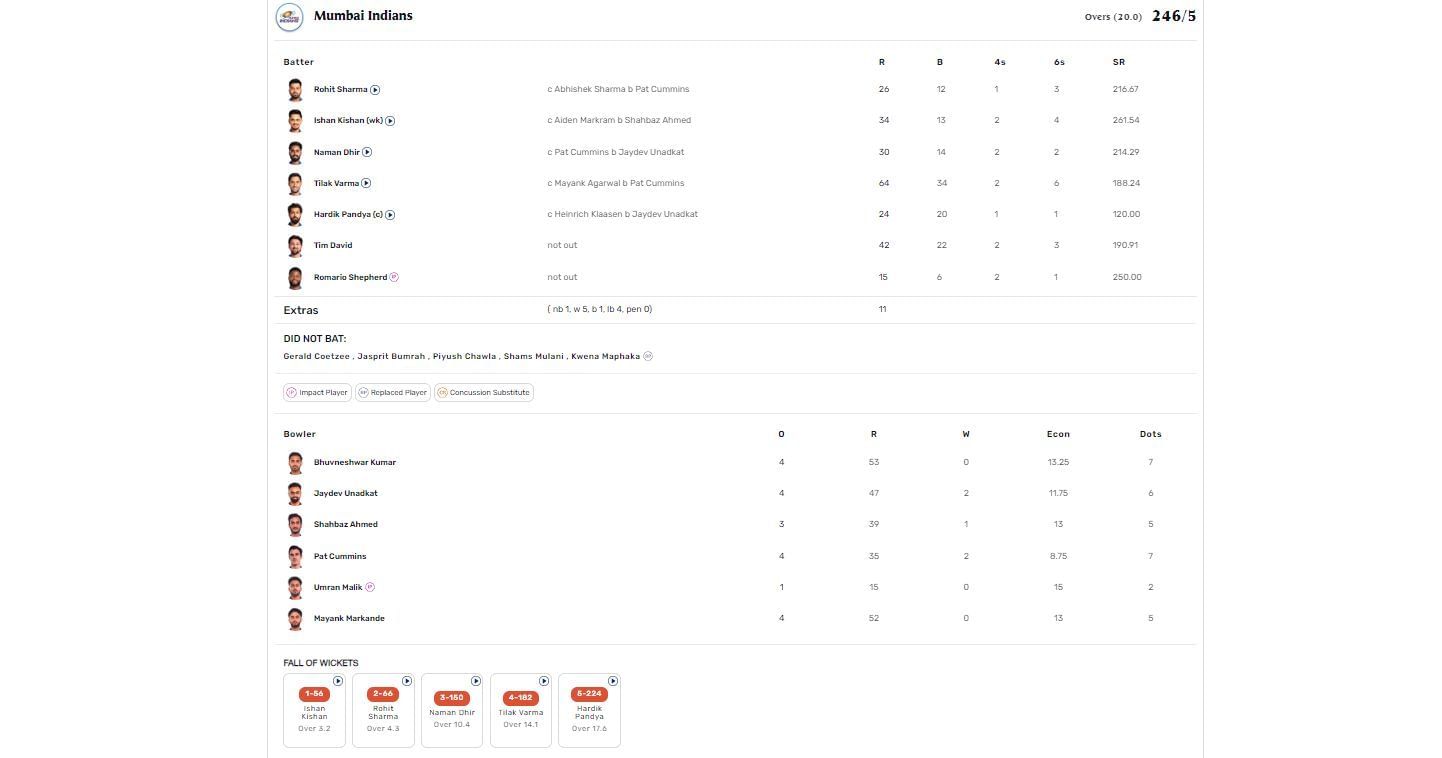Image resolution: width=1442 pixels, height=758 pixels.
Task: Click play icon beside Naman Dhir
Action: point(367,152)
